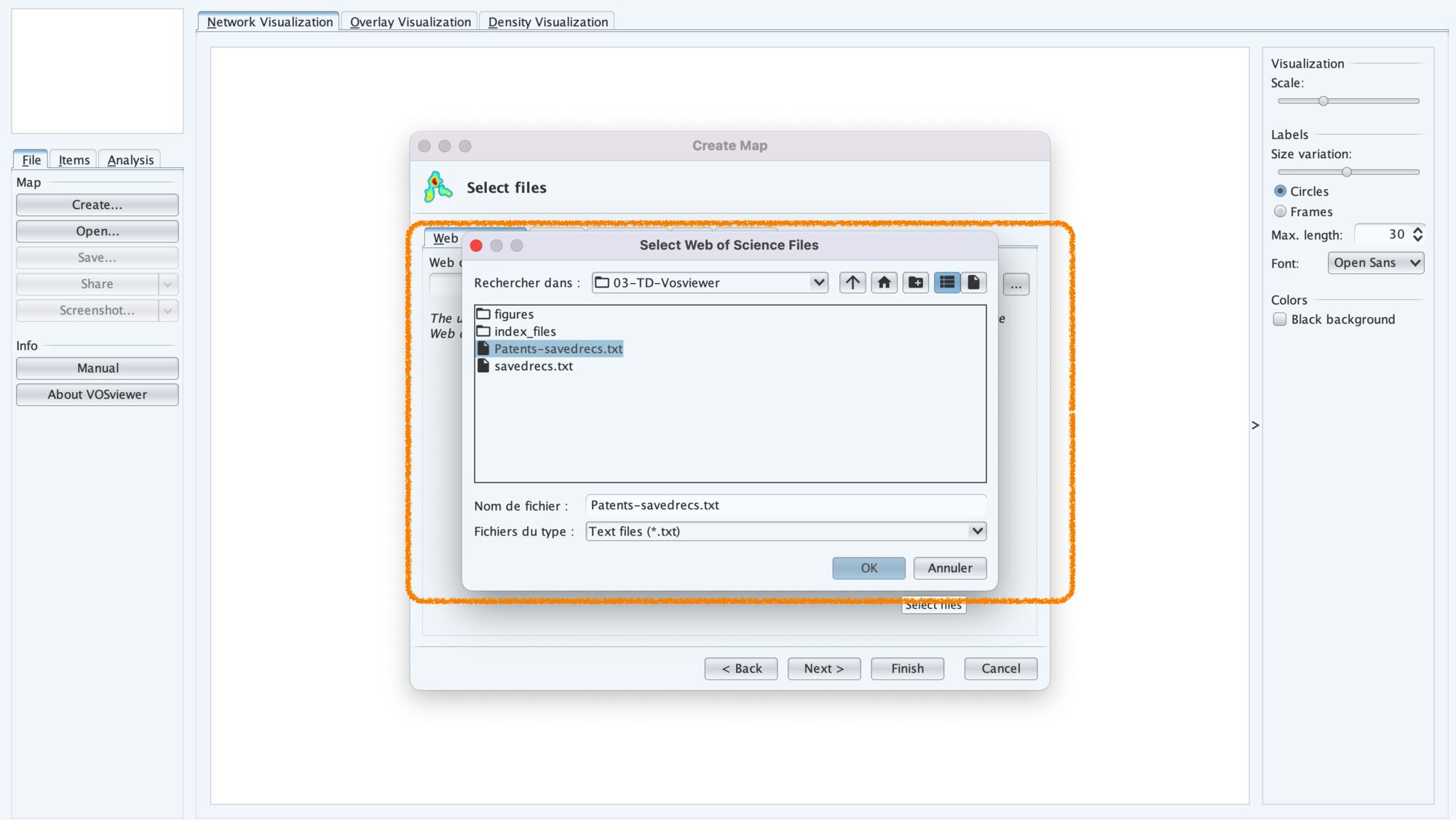Select the Frames radio option

coord(1280,212)
